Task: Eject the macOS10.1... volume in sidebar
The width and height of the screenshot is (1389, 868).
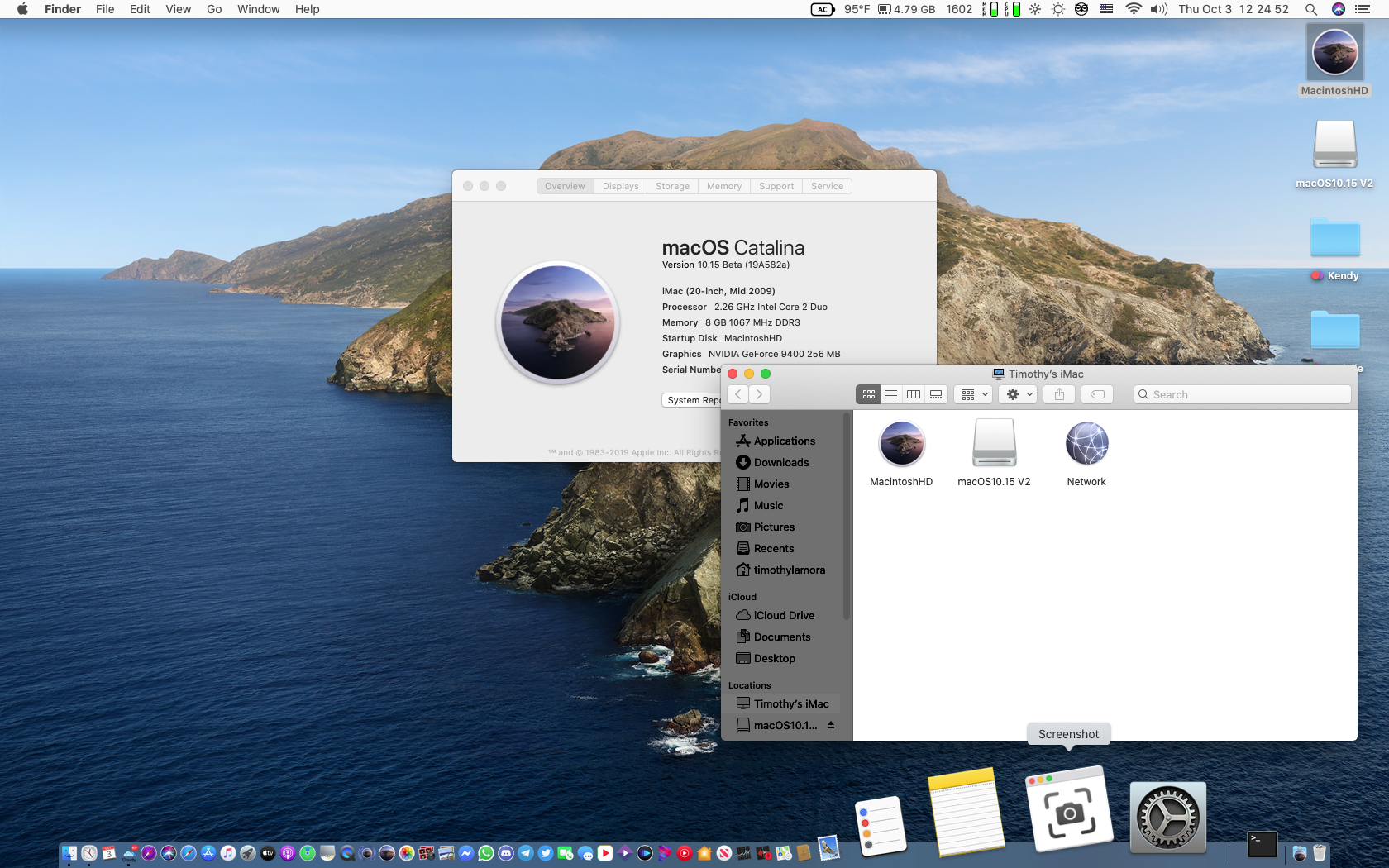Action: point(831,725)
